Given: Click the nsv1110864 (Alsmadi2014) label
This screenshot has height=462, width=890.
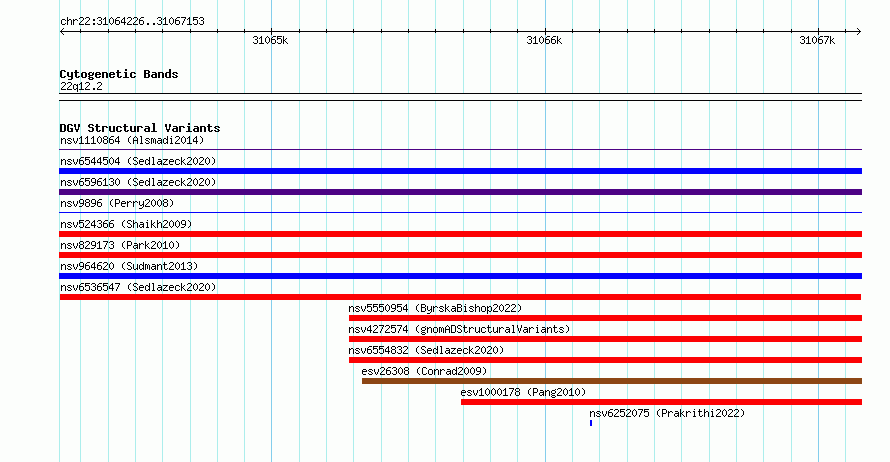Looking at the screenshot, I should coord(132,140).
